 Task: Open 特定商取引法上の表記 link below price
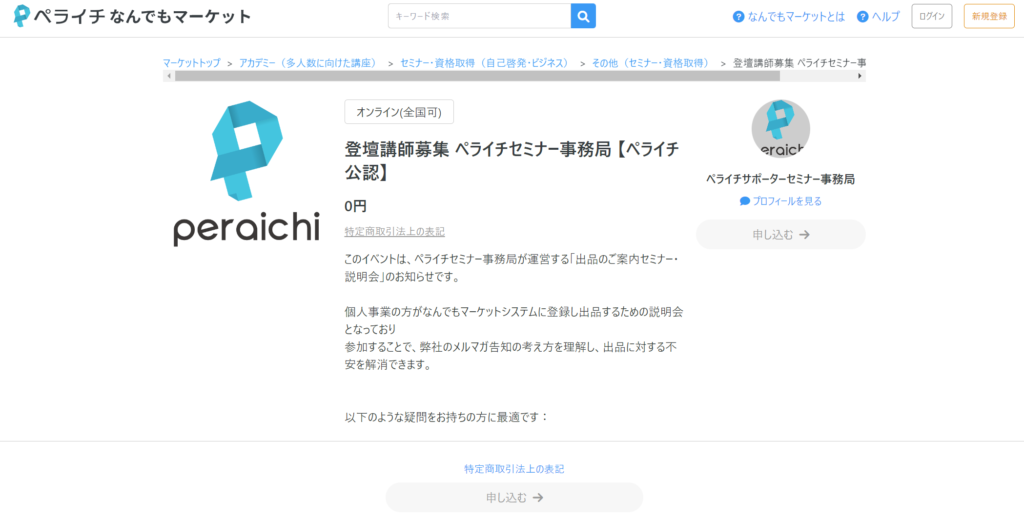click(394, 232)
